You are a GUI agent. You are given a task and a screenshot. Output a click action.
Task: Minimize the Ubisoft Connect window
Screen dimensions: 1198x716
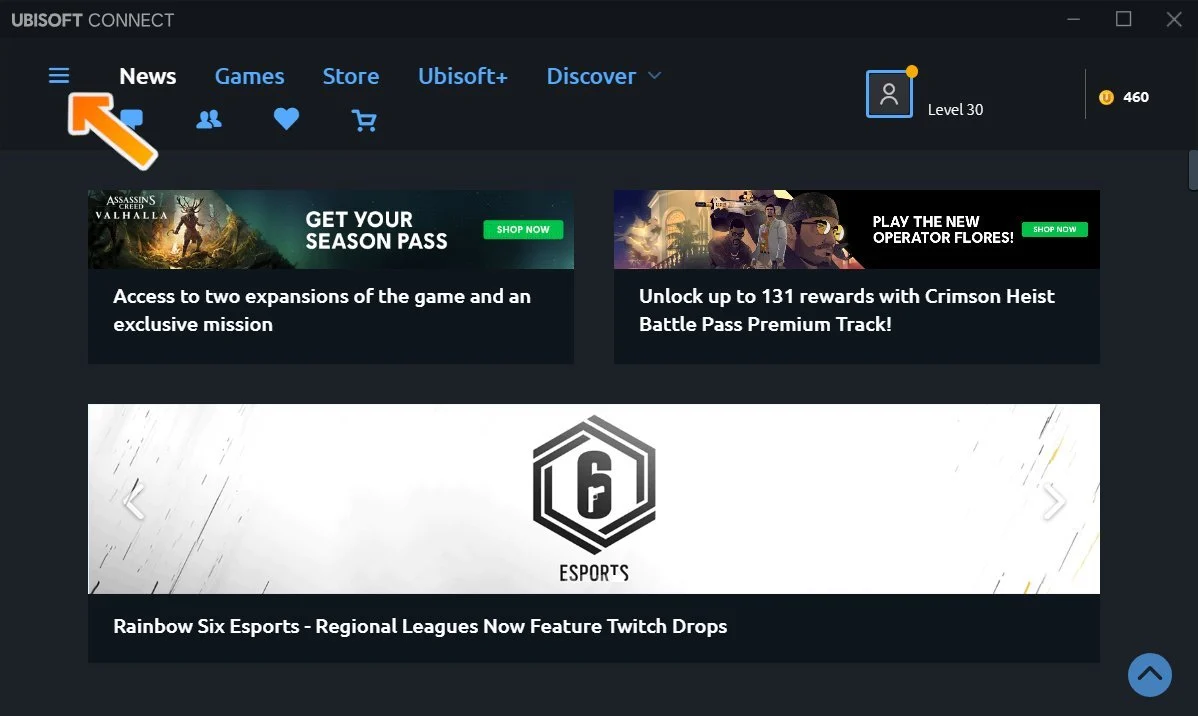(1073, 19)
